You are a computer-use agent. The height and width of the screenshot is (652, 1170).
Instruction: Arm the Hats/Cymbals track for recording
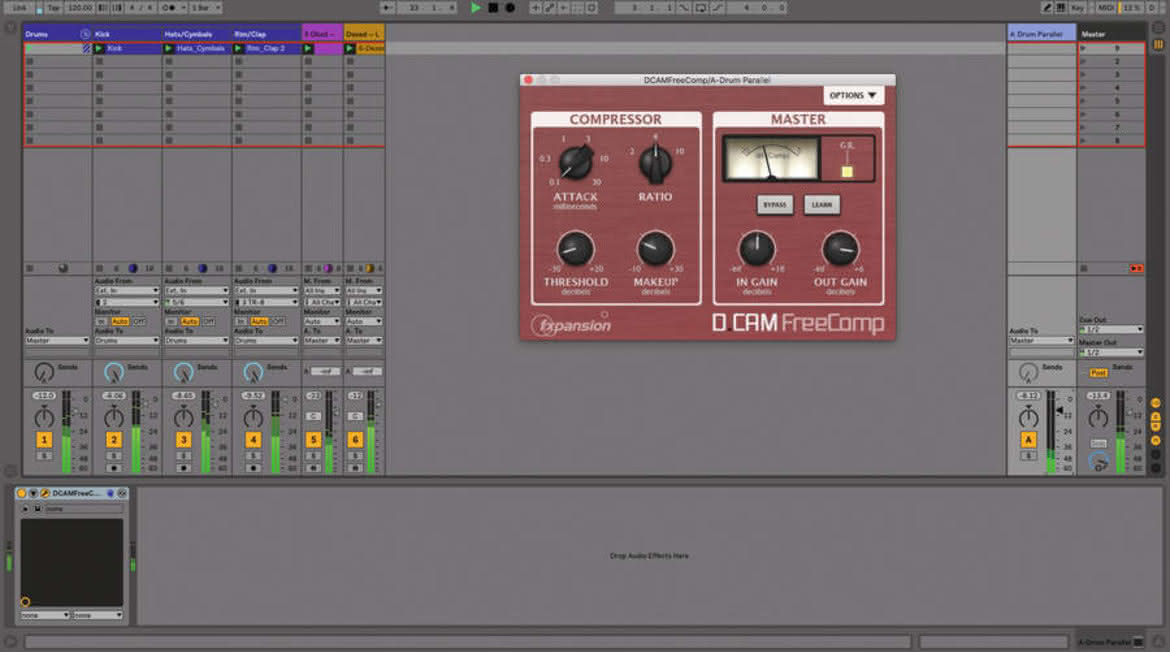(x=184, y=468)
